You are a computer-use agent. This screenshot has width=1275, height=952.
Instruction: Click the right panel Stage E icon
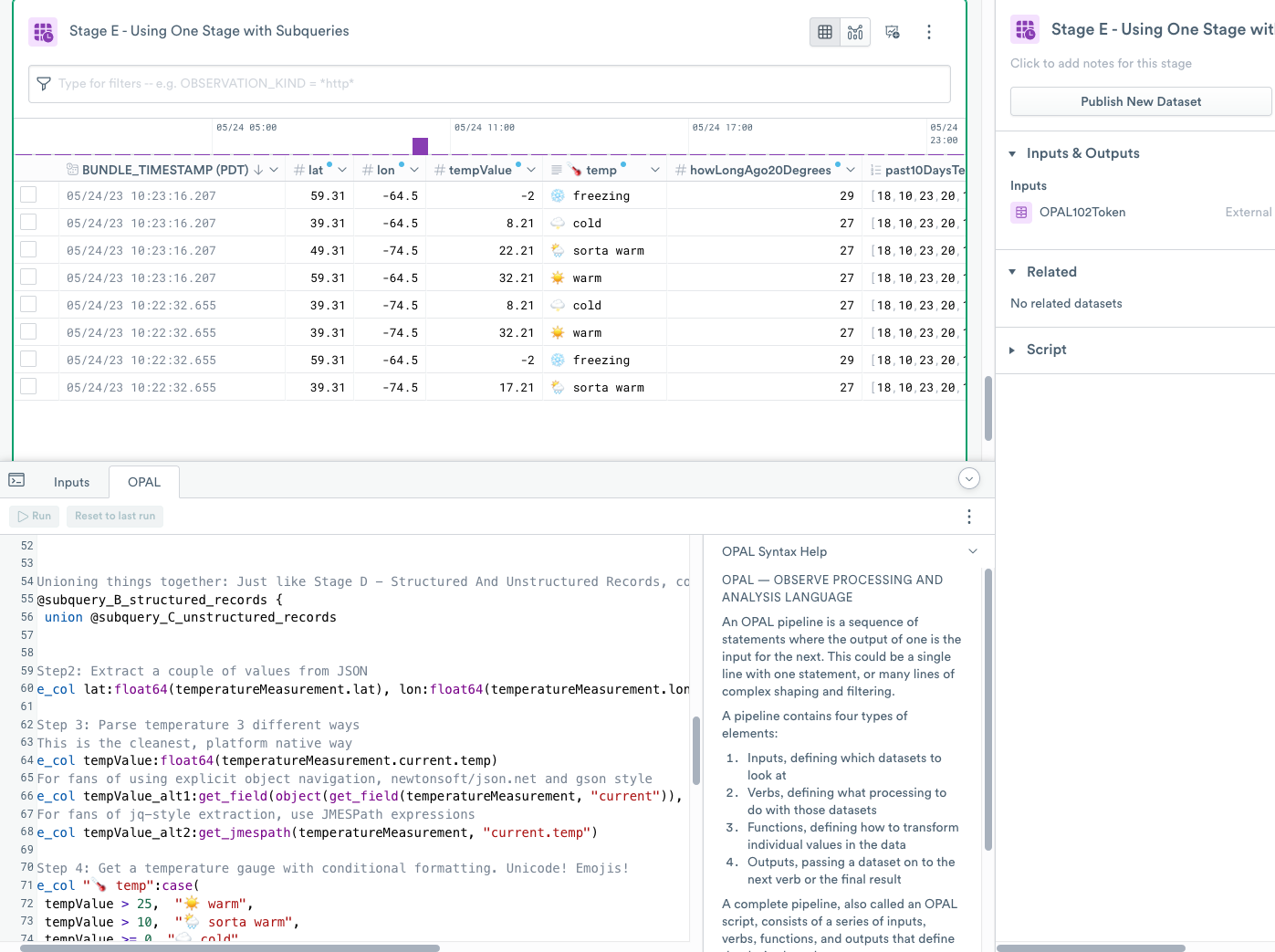(x=1025, y=29)
